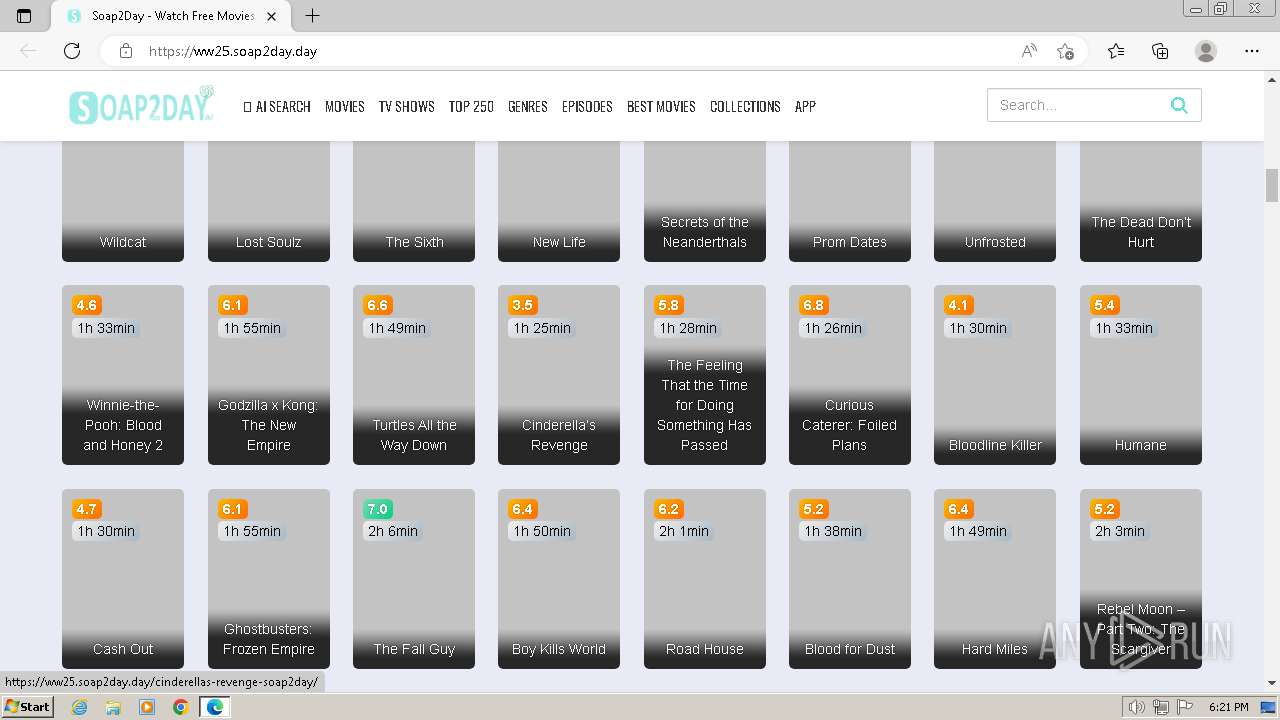
Task: Open the New Life movie card
Action: [x=559, y=201]
